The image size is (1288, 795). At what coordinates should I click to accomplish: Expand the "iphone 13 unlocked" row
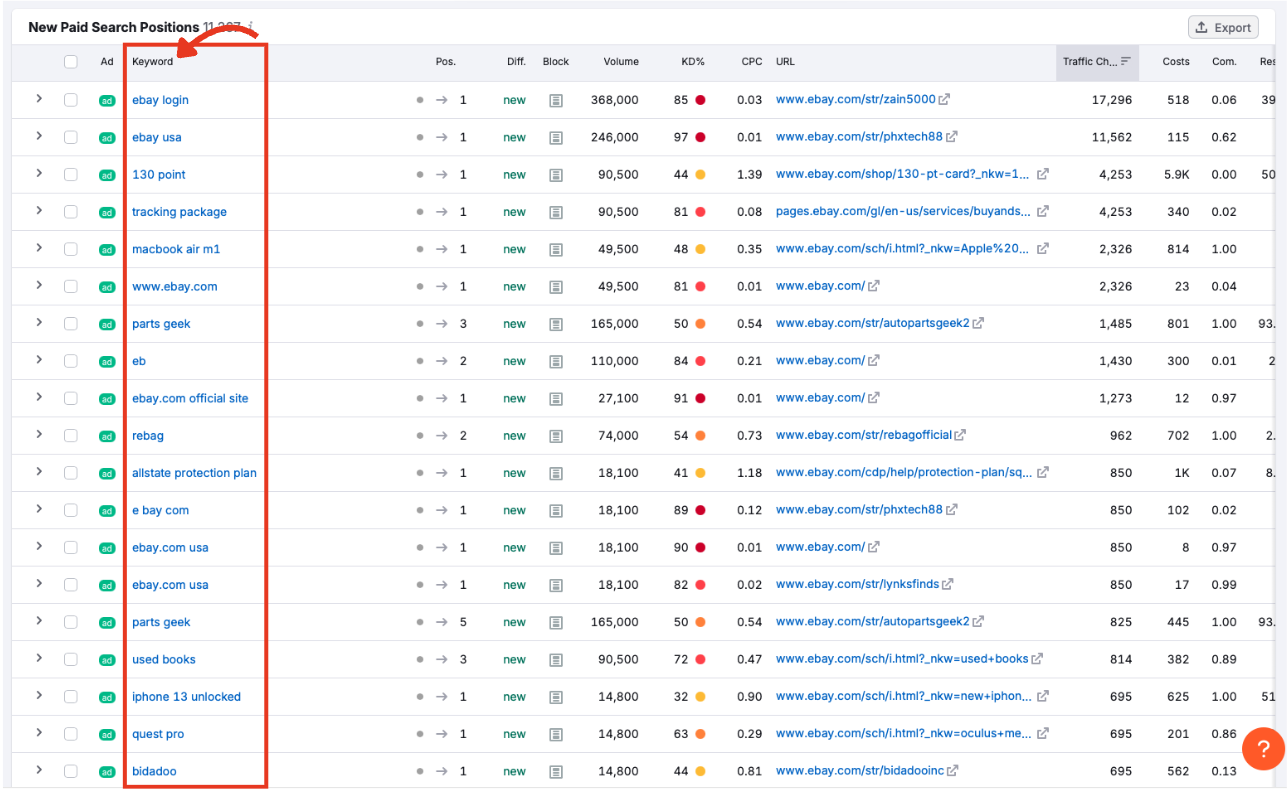[x=41, y=696]
